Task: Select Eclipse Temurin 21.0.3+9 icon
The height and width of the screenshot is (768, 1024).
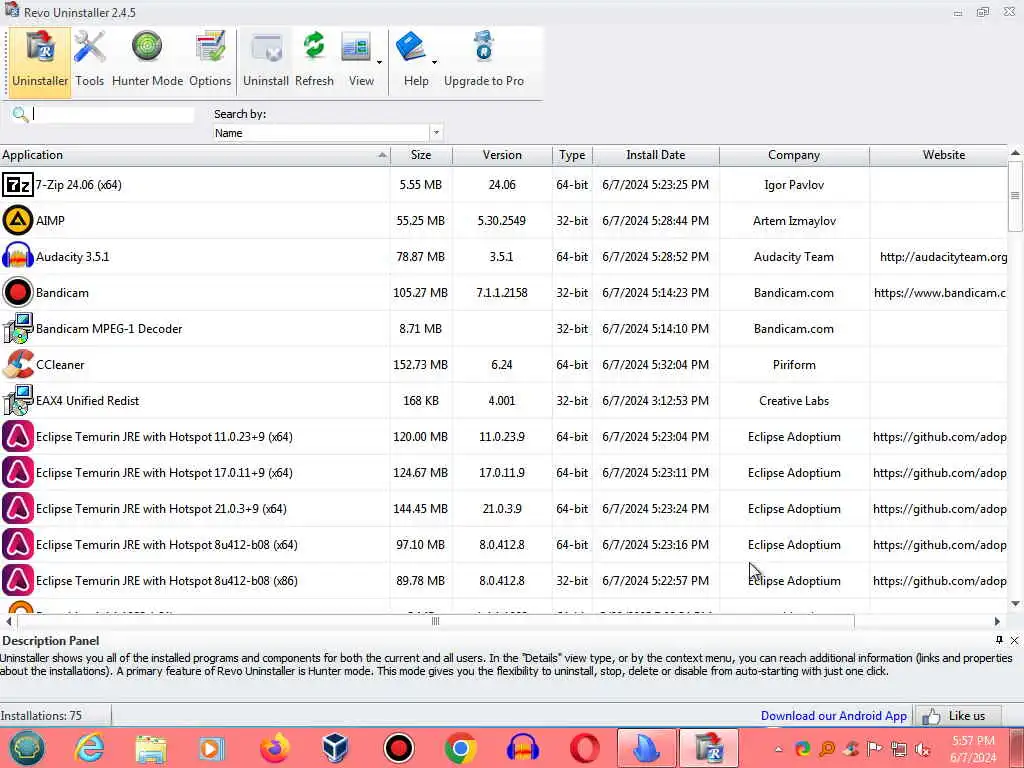Action: [18, 509]
